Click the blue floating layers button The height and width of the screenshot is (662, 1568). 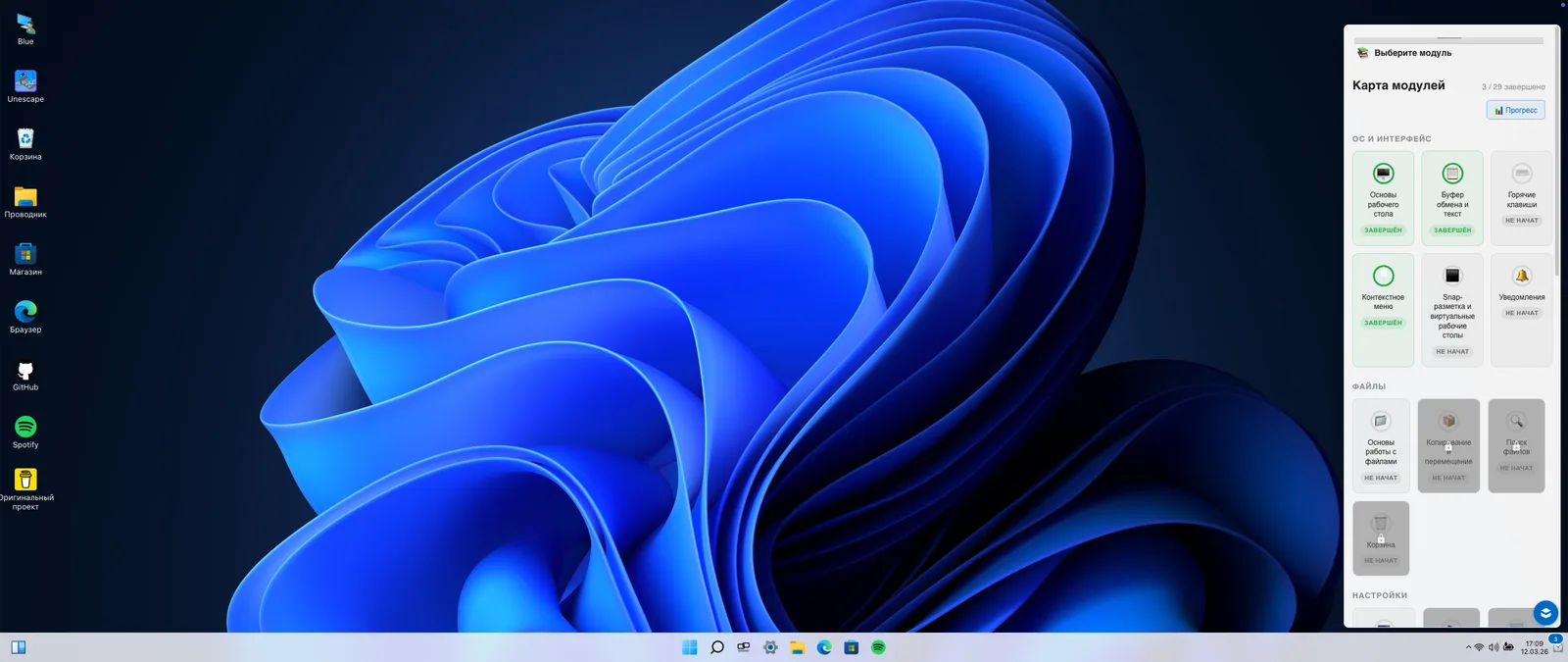click(1544, 613)
